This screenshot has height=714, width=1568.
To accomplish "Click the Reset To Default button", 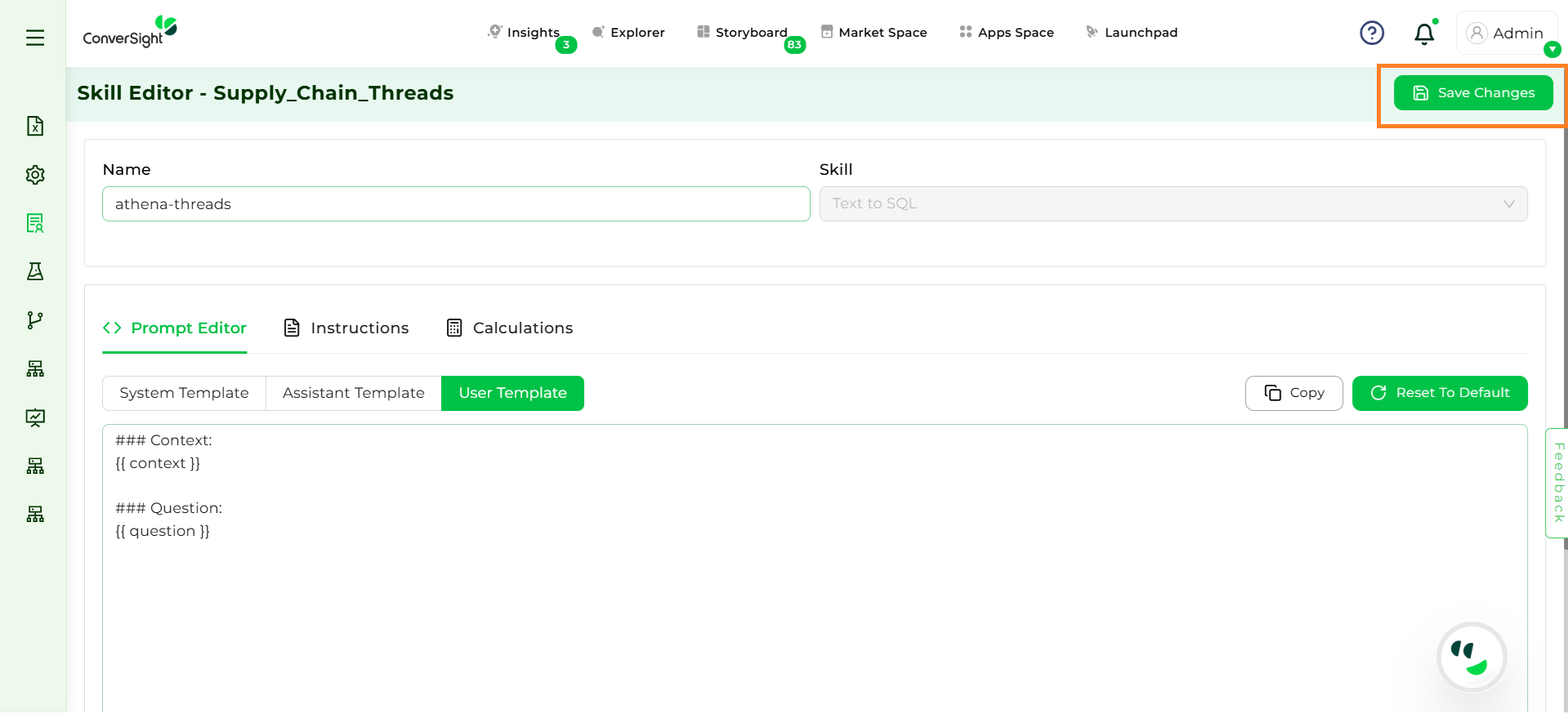I will (x=1439, y=393).
